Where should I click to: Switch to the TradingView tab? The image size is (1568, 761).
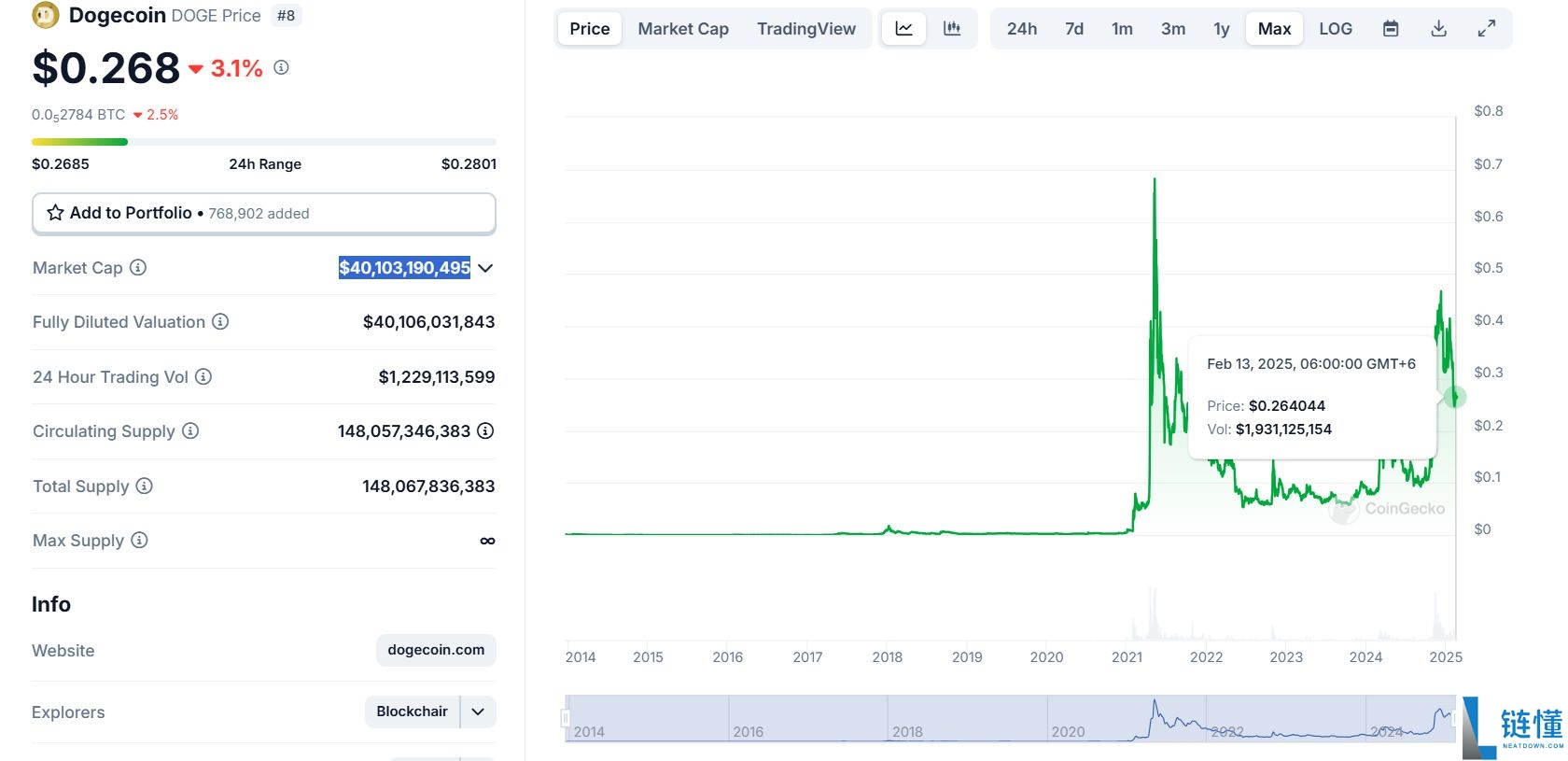[x=806, y=29]
